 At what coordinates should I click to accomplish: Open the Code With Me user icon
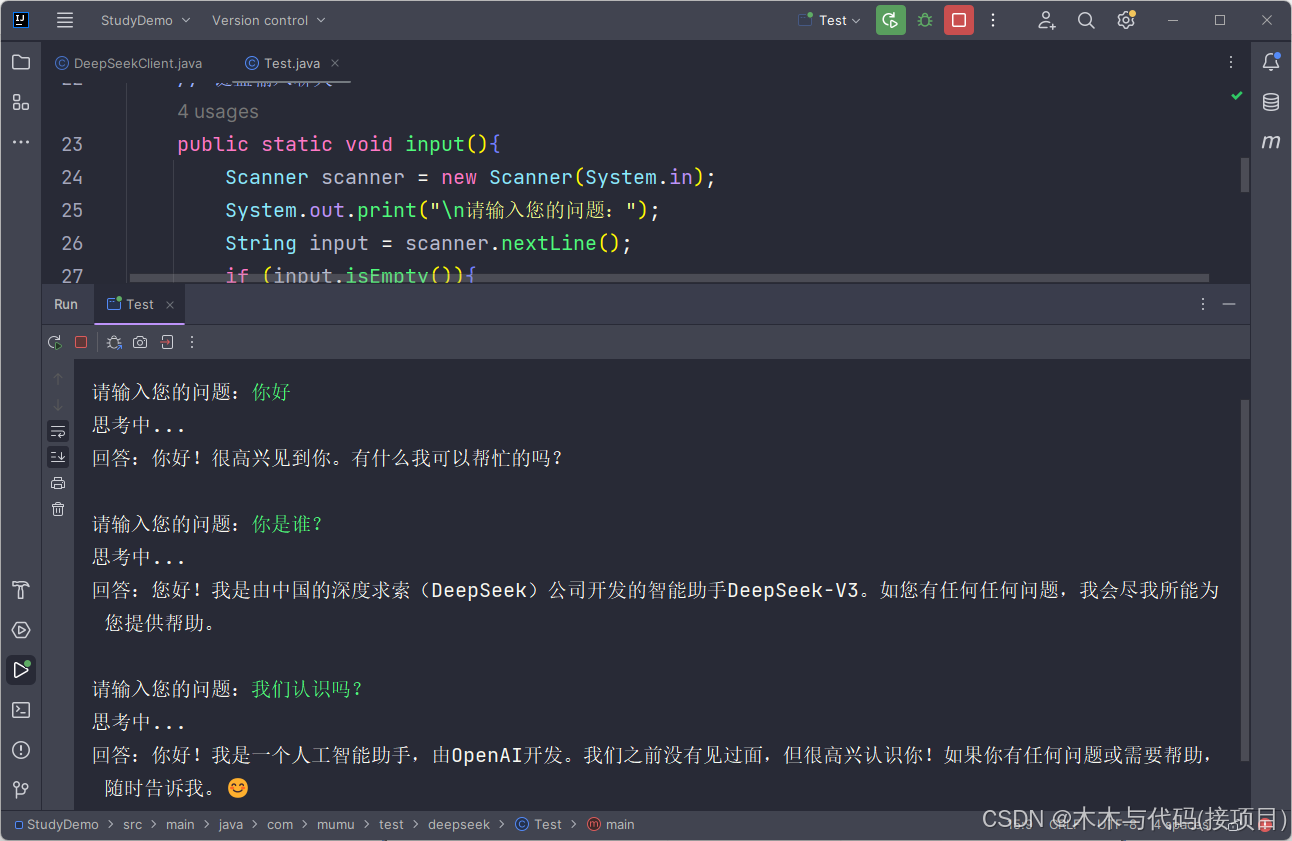pos(1047,20)
